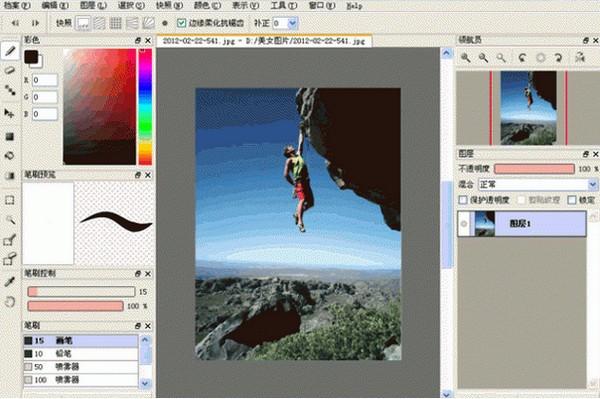Choose the radial lines snap icon
The width and height of the screenshot is (600, 399).
[x=148, y=23]
